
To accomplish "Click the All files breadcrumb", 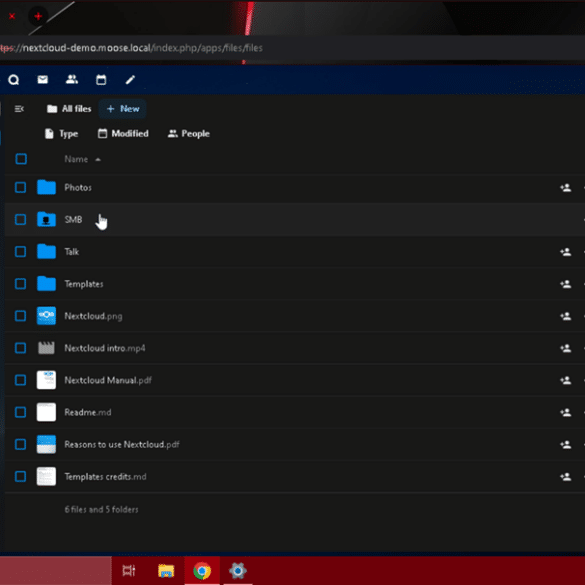I will (69, 109).
